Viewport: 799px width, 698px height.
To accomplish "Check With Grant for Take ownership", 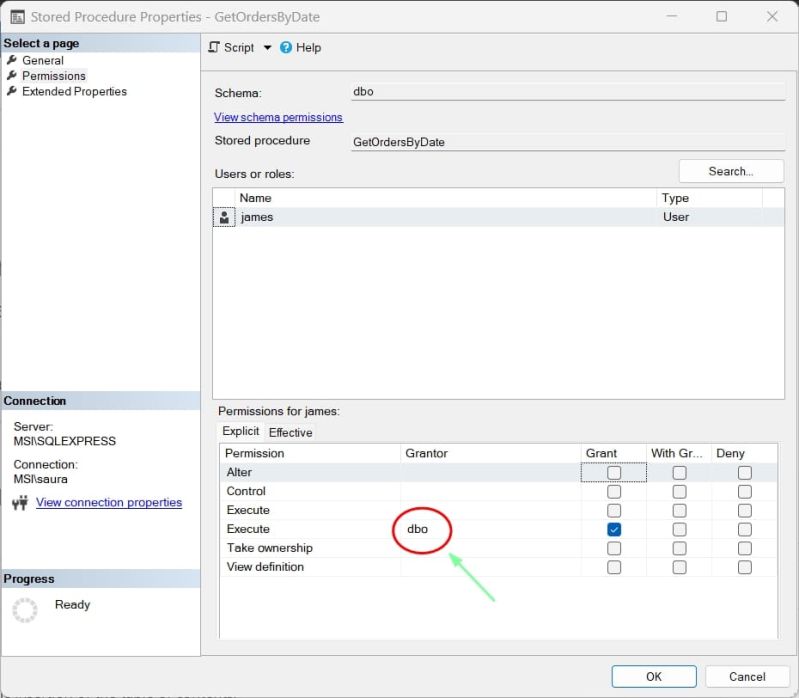I will tap(679, 548).
